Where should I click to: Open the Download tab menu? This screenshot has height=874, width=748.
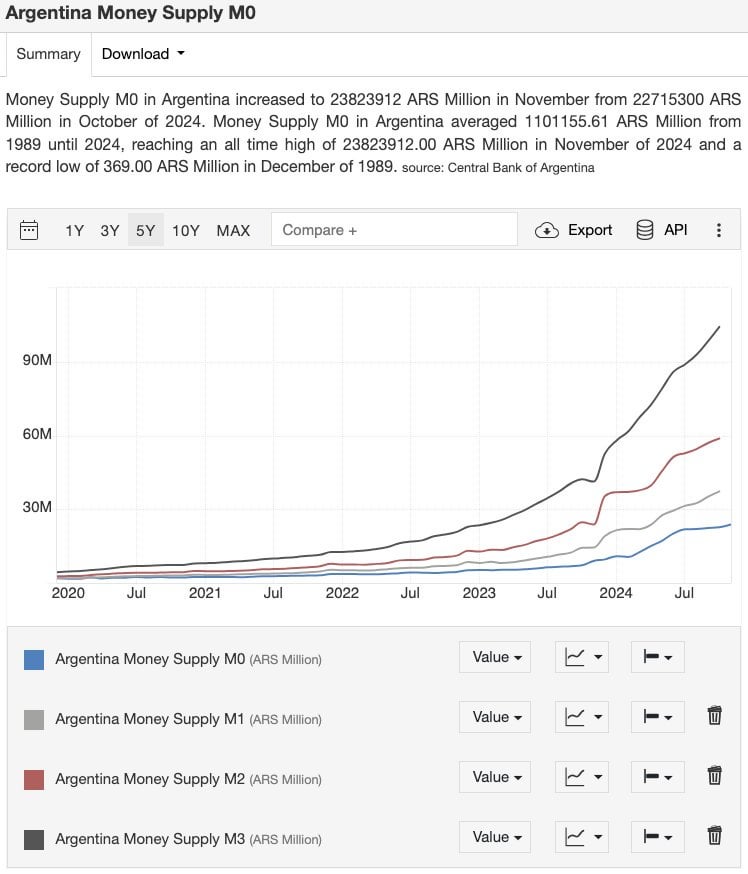[143, 54]
